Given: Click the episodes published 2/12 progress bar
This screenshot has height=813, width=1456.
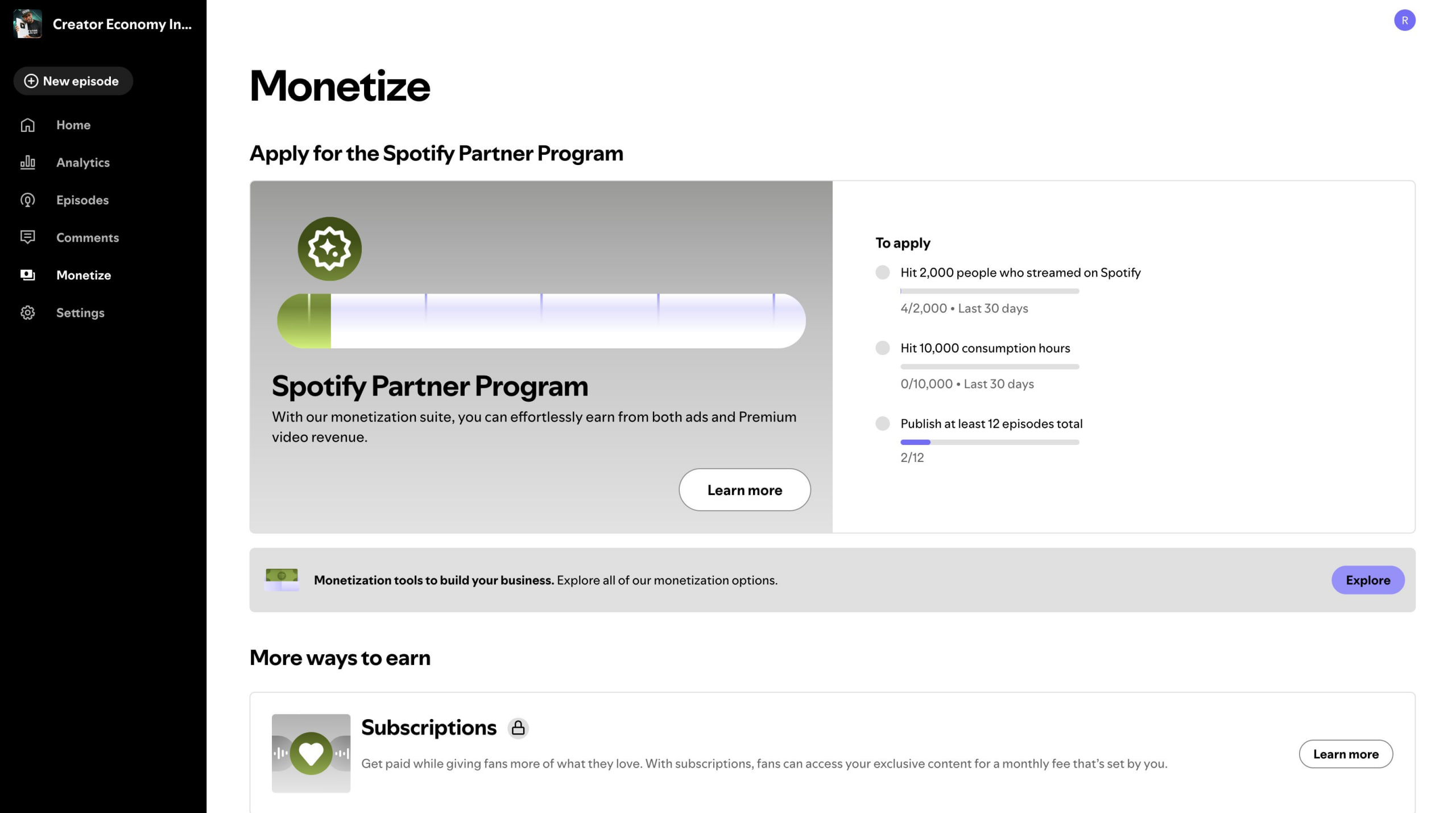Looking at the screenshot, I should pyautogui.click(x=989, y=442).
